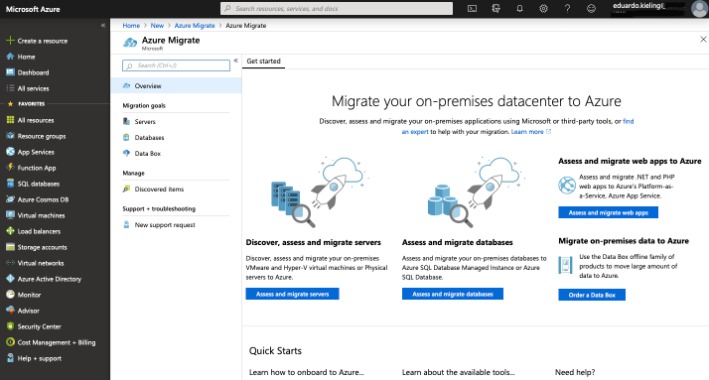Click the Assess and migrate web apps button

tap(608, 212)
